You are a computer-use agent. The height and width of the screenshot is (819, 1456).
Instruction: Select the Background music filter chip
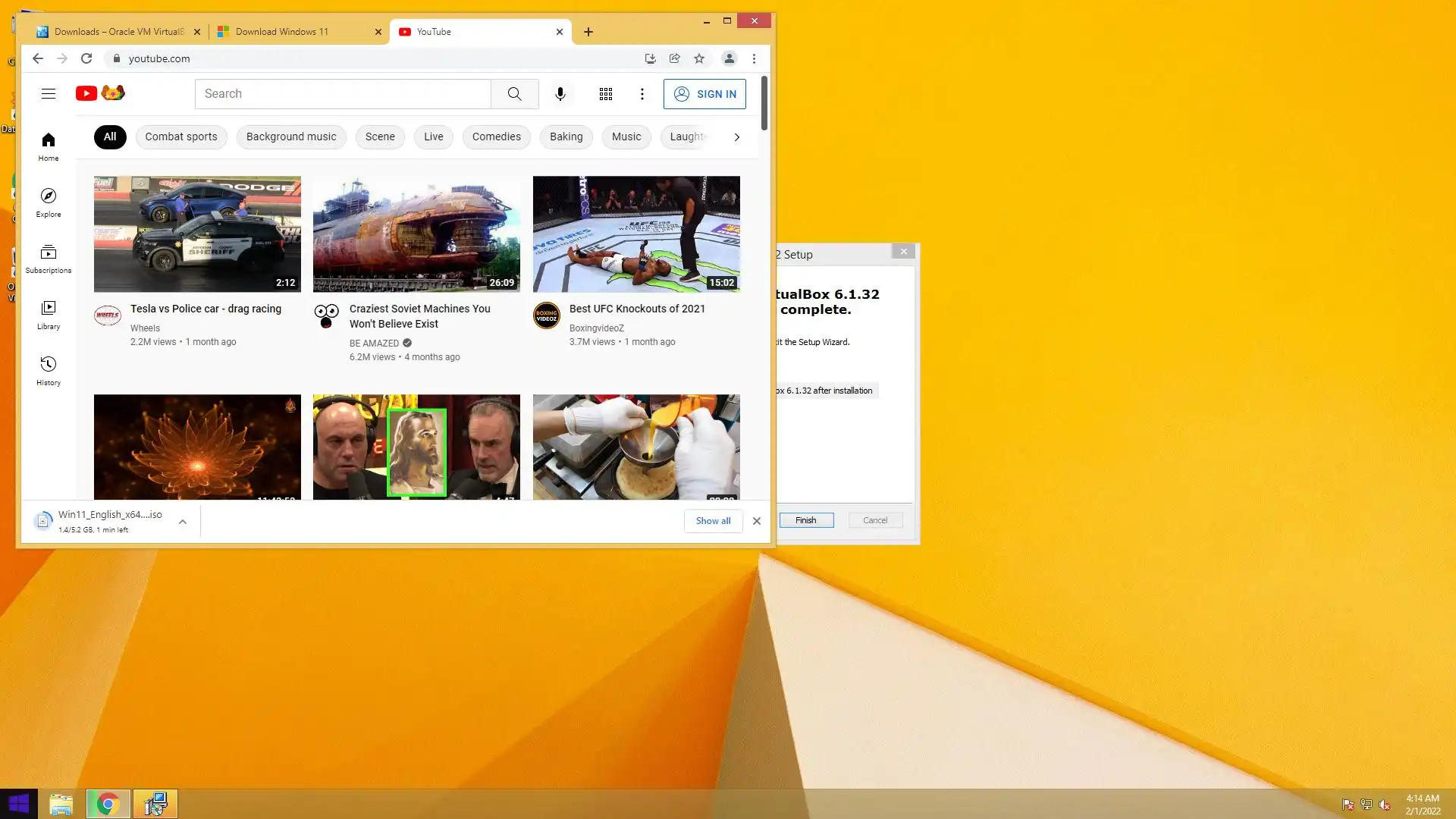coord(291,136)
